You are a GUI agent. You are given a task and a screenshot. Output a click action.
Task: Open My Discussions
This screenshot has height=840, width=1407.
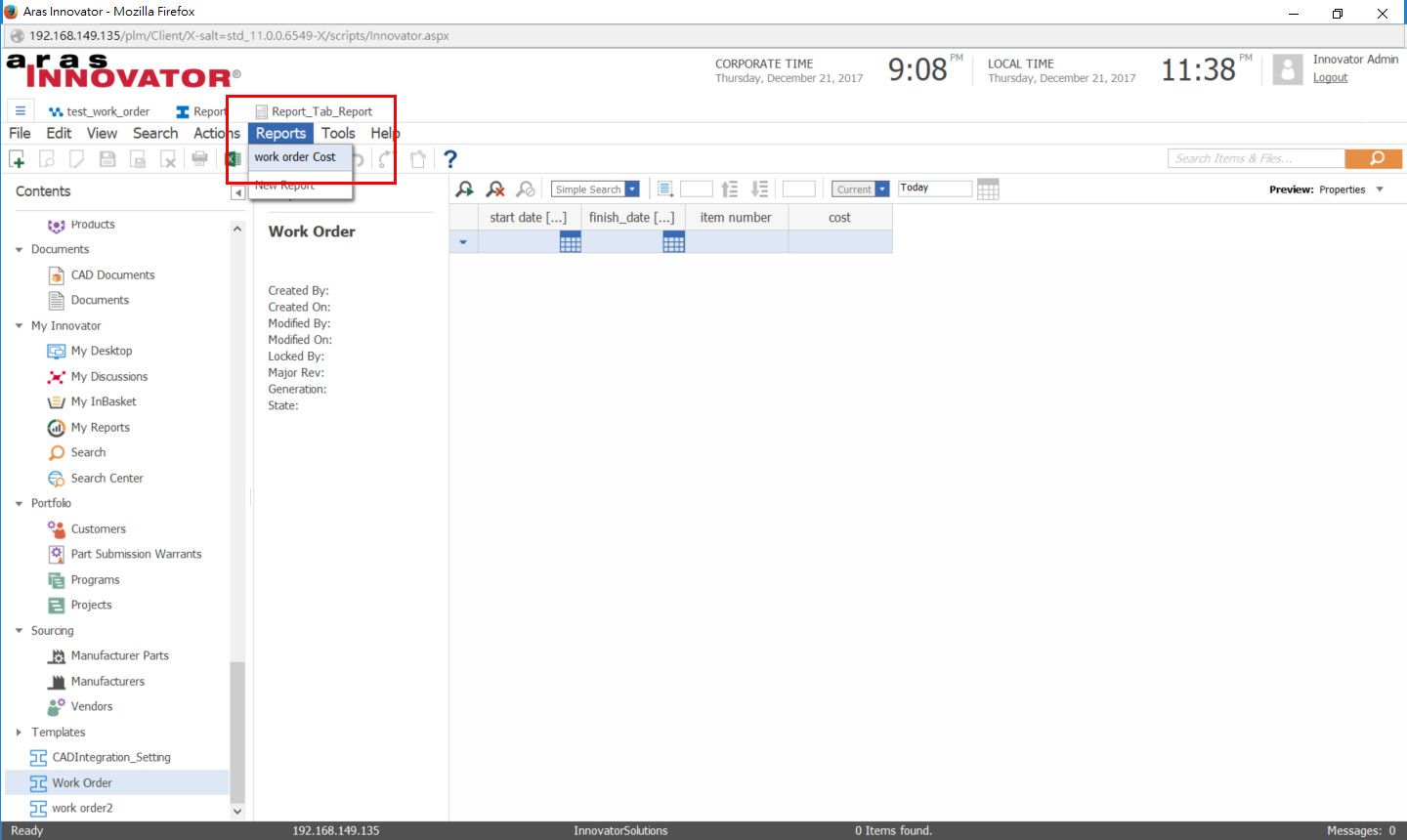click(108, 377)
